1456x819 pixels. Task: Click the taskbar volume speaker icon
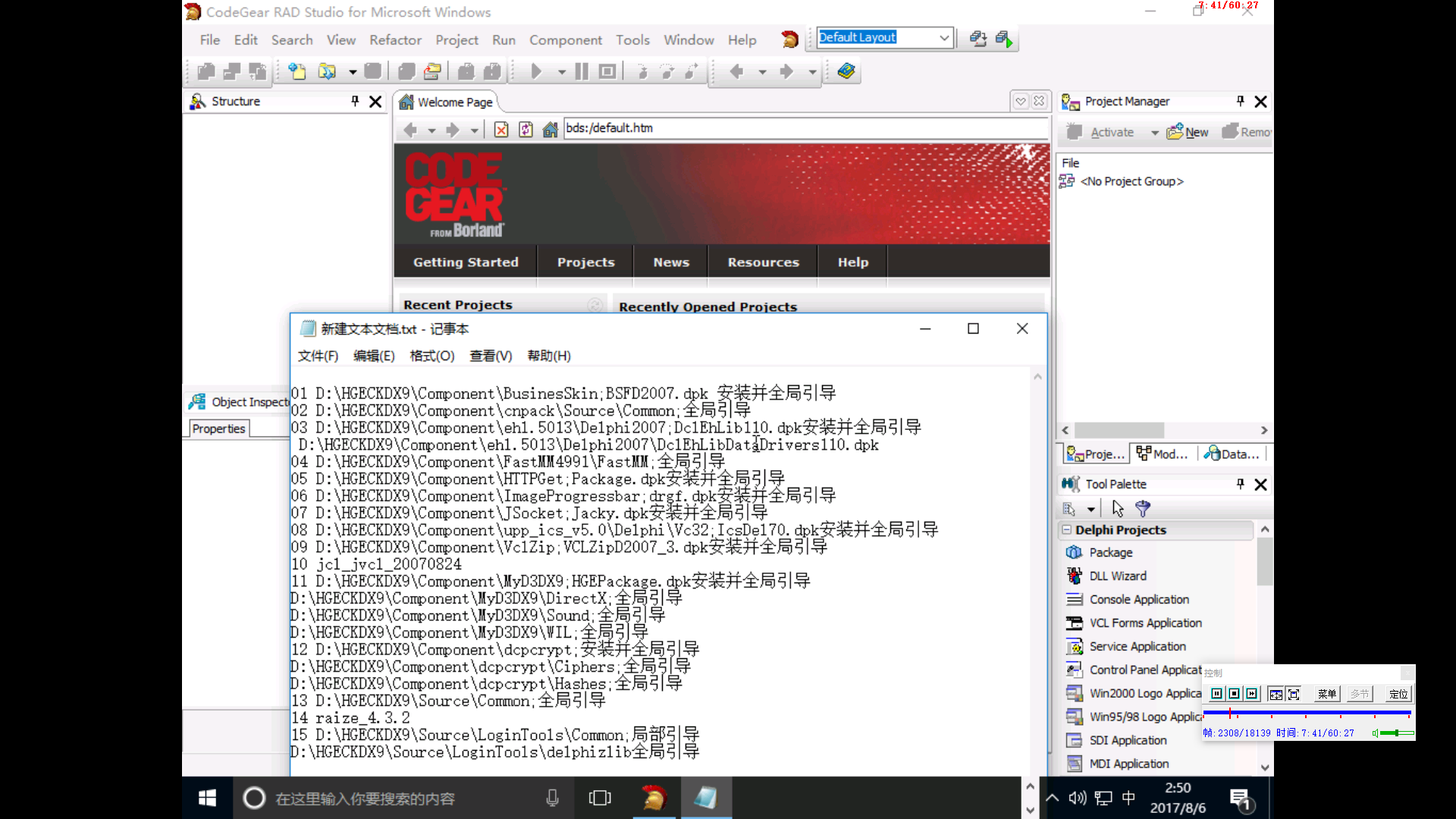click(x=1077, y=798)
